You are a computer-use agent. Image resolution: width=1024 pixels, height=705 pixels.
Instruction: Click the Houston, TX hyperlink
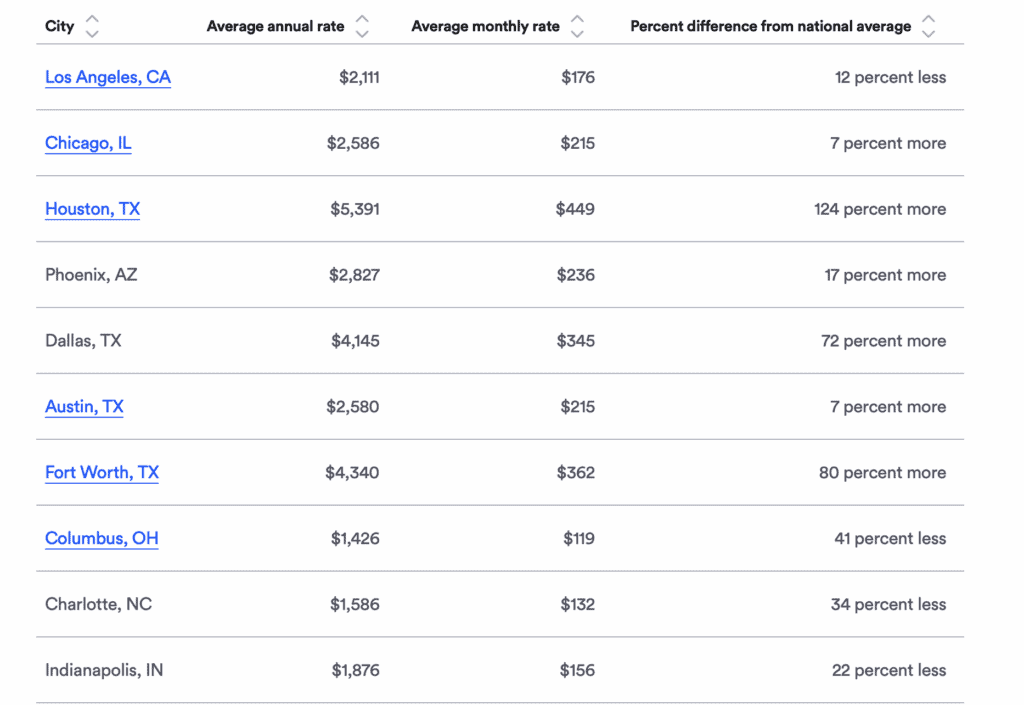[x=92, y=209]
